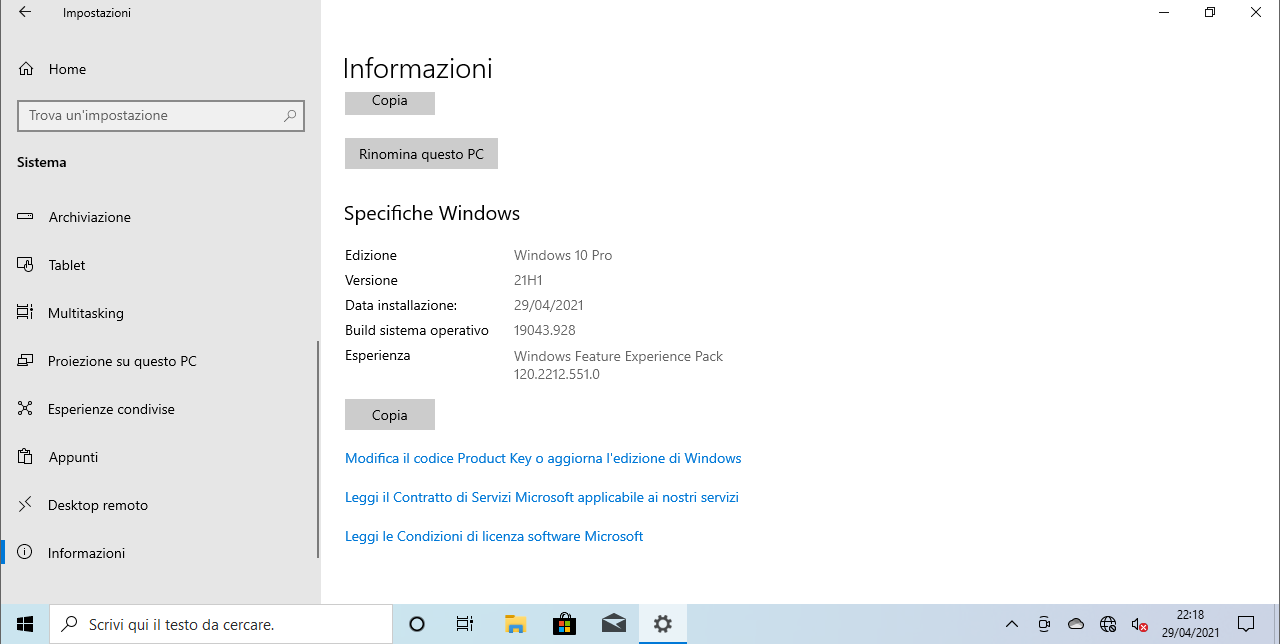Screen dimensions: 1280x644
Task: Open Cortana from the taskbar
Action: (x=417, y=624)
